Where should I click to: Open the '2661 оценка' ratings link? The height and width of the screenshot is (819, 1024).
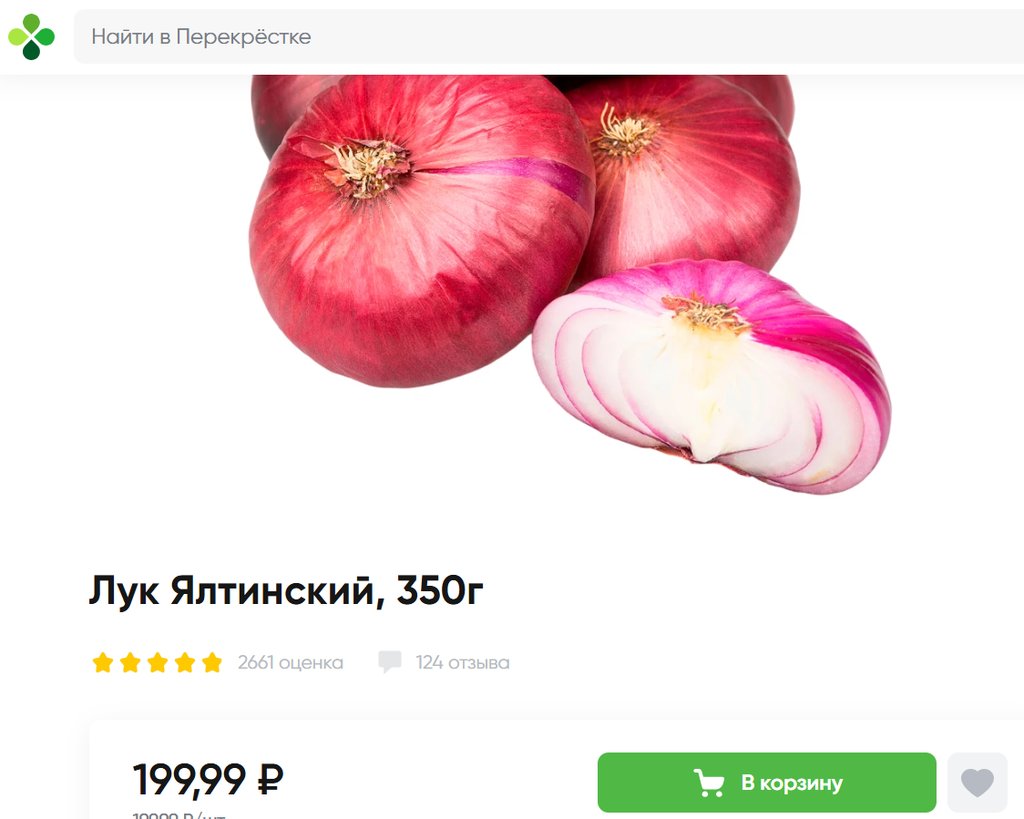click(290, 662)
